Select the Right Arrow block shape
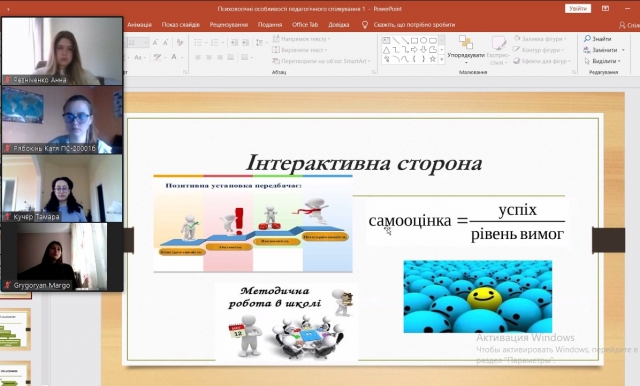Image resolution: width=640 pixels, height=386 pixels. pos(414,49)
